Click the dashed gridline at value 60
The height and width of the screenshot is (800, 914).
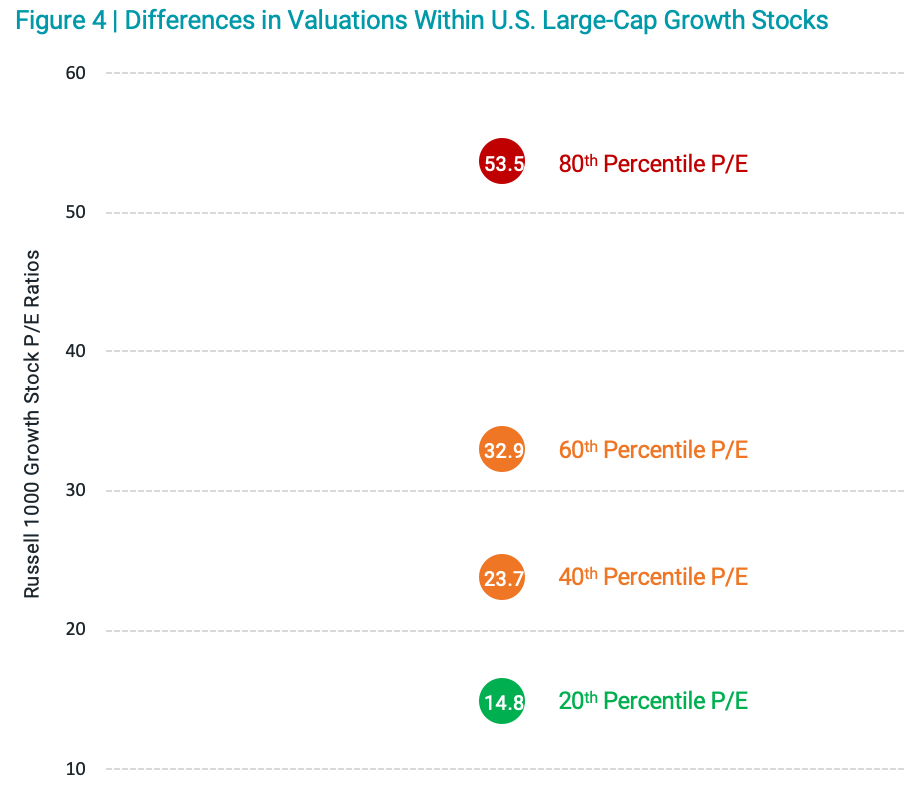[300, 73]
